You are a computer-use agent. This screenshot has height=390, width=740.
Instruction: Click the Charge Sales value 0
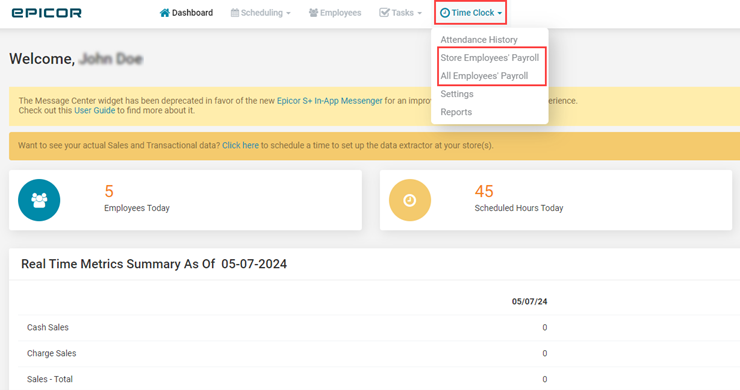point(545,353)
